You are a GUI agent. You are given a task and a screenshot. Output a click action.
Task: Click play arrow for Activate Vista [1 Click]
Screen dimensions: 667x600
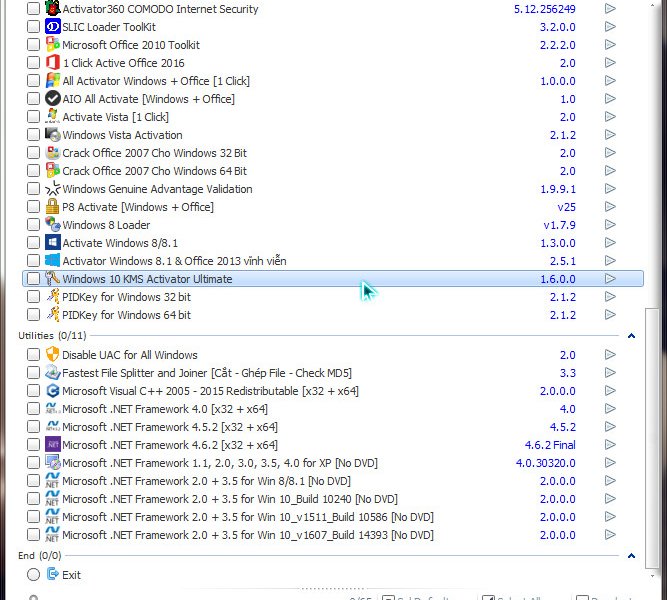[610, 117]
